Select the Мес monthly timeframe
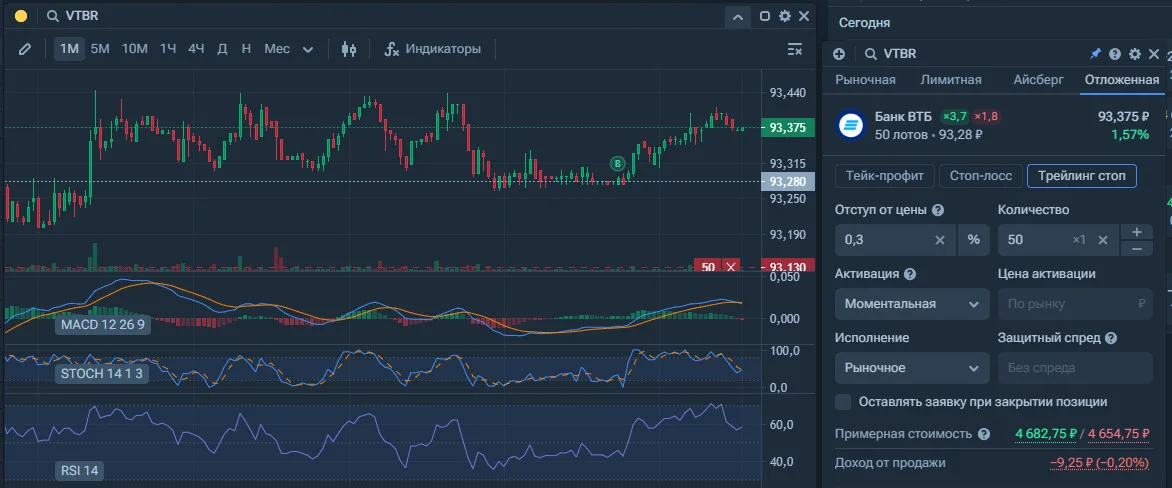Screen dimensions: 1172x488 click(x=277, y=49)
